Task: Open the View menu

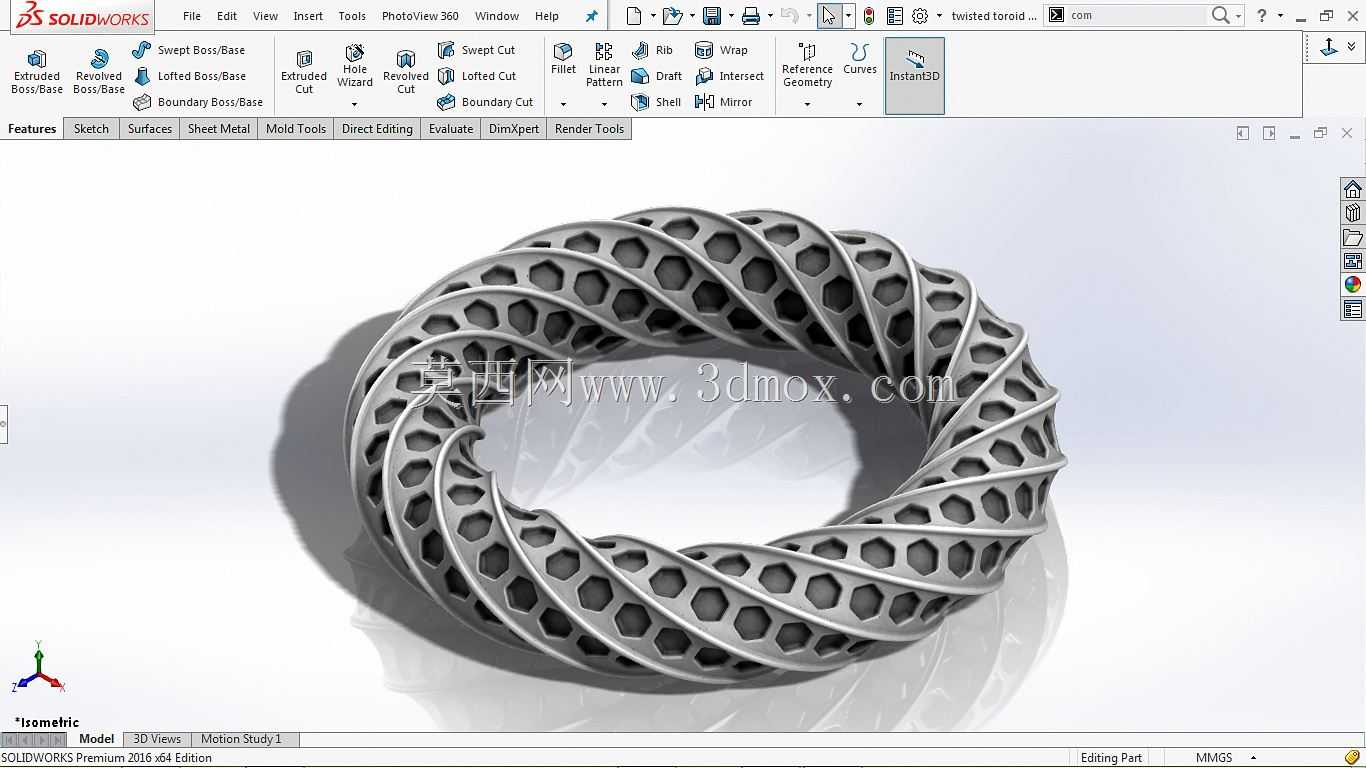Action: [x=265, y=16]
